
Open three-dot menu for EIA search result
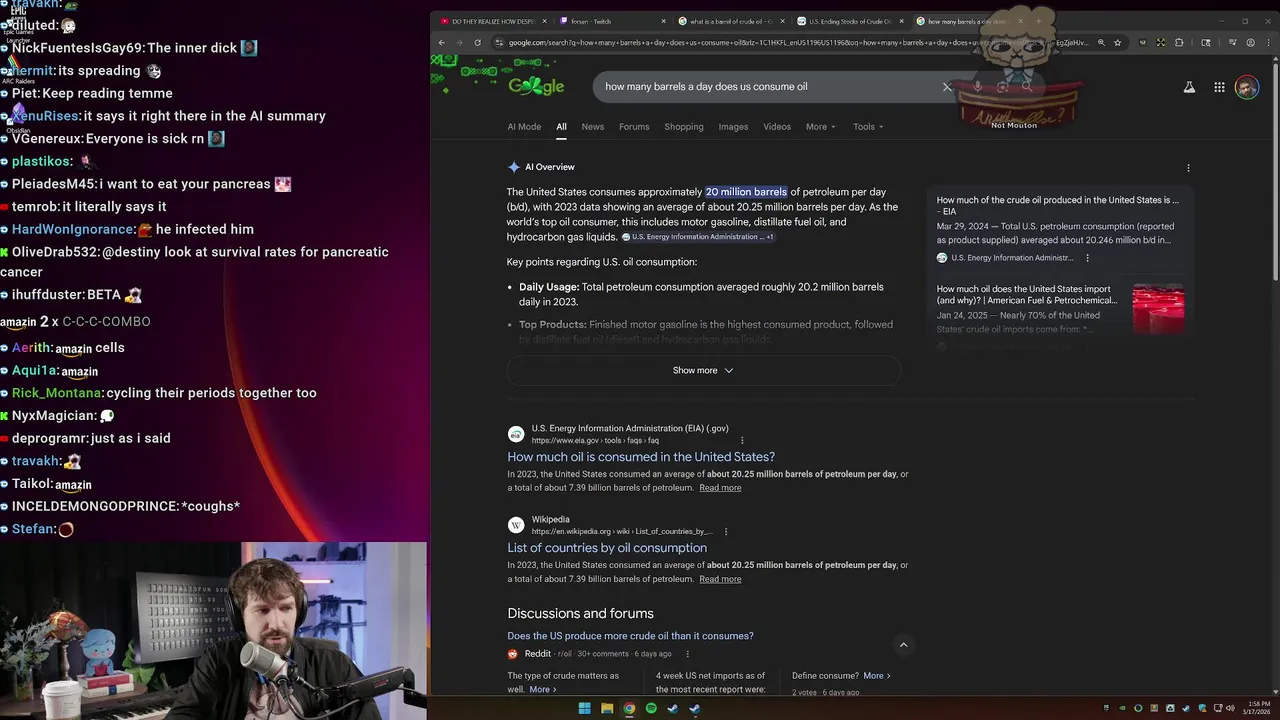click(742, 441)
